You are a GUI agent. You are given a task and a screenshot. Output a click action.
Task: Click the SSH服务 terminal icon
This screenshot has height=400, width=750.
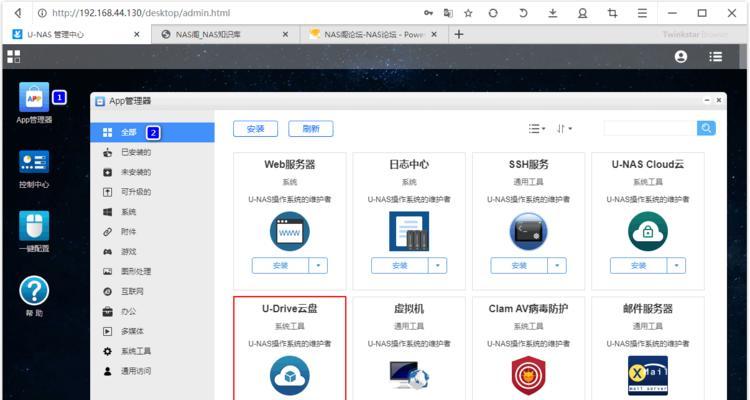pyautogui.click(x=528, y=232)
